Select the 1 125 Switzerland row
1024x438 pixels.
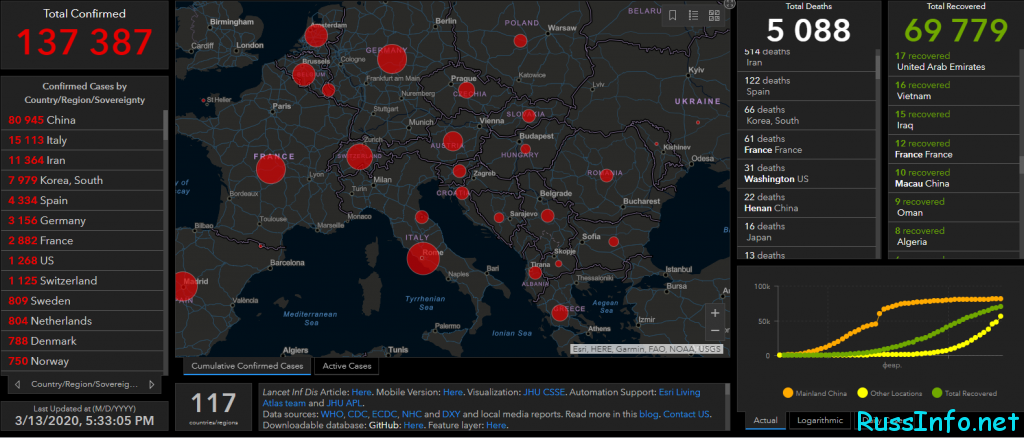pos(83,281)
